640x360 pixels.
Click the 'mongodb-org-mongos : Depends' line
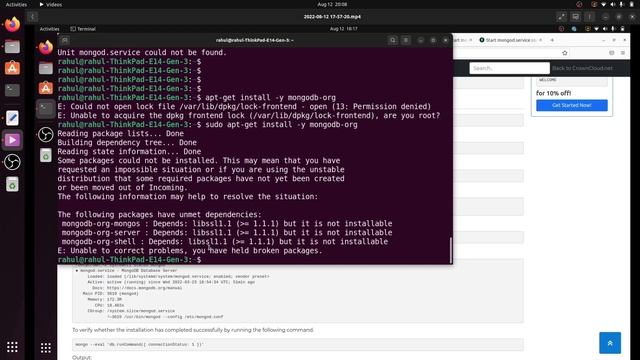[x=227, y=224]
